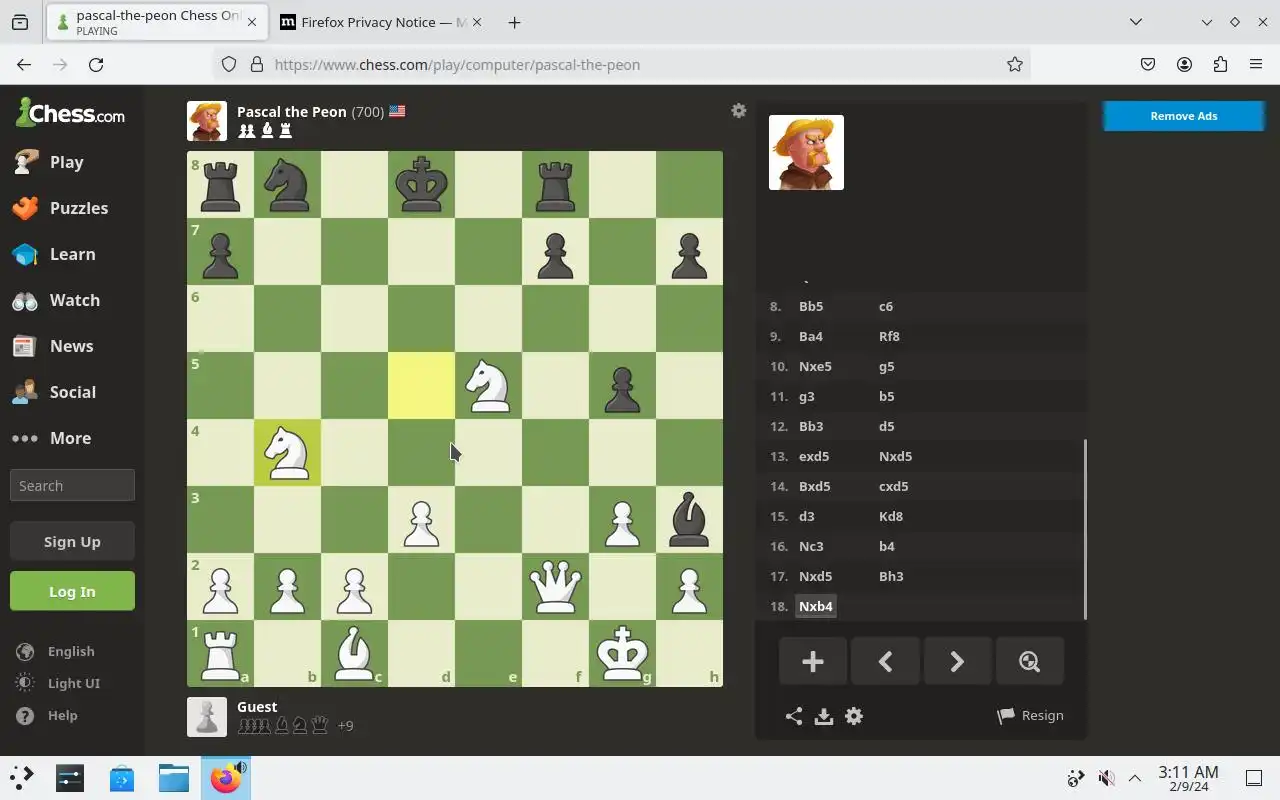Select move 15. Kd8 in move list
Viewport: 1280px width, 800px height.
click(891, 516)
